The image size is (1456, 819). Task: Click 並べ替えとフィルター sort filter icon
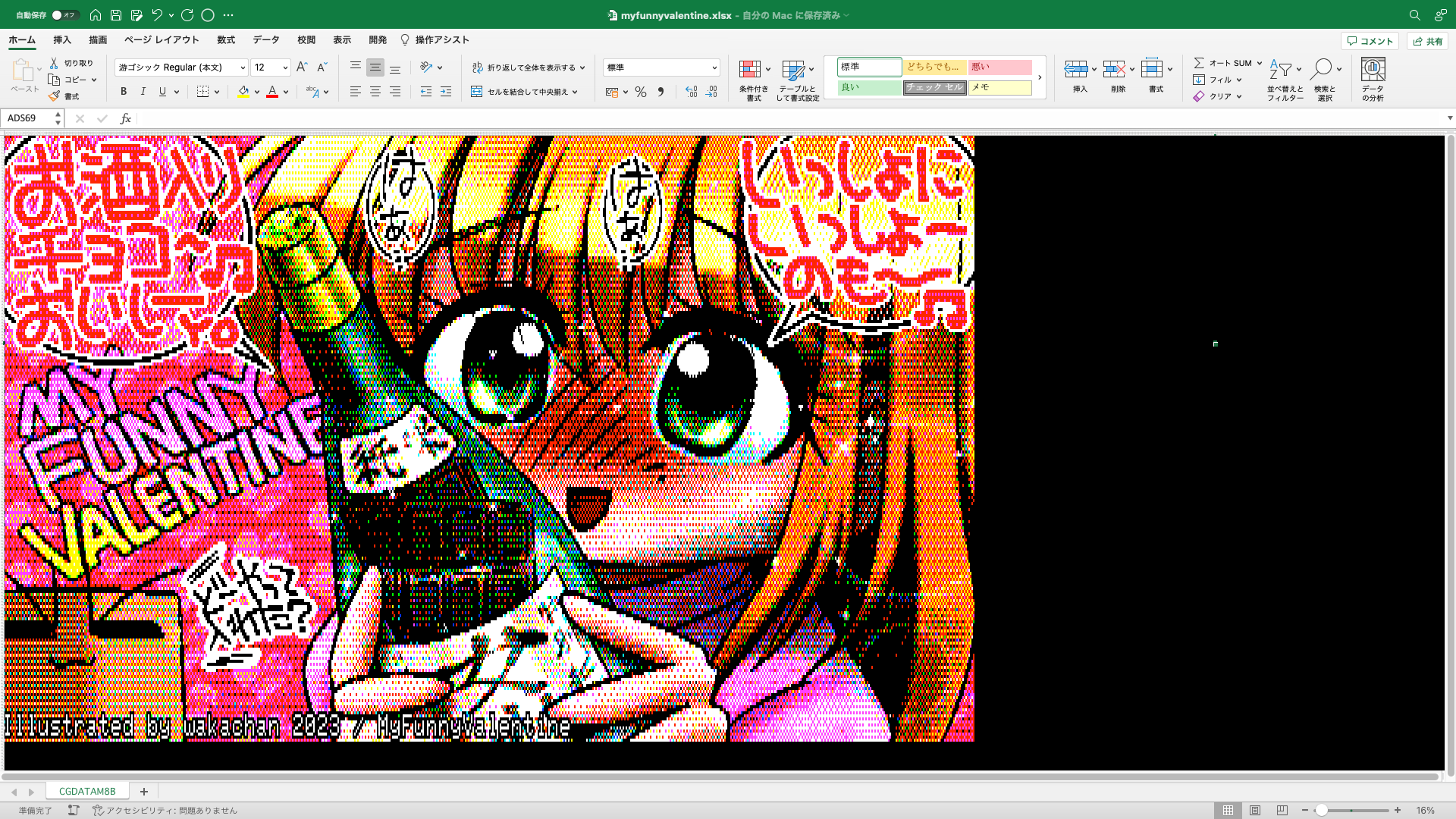1281,70
